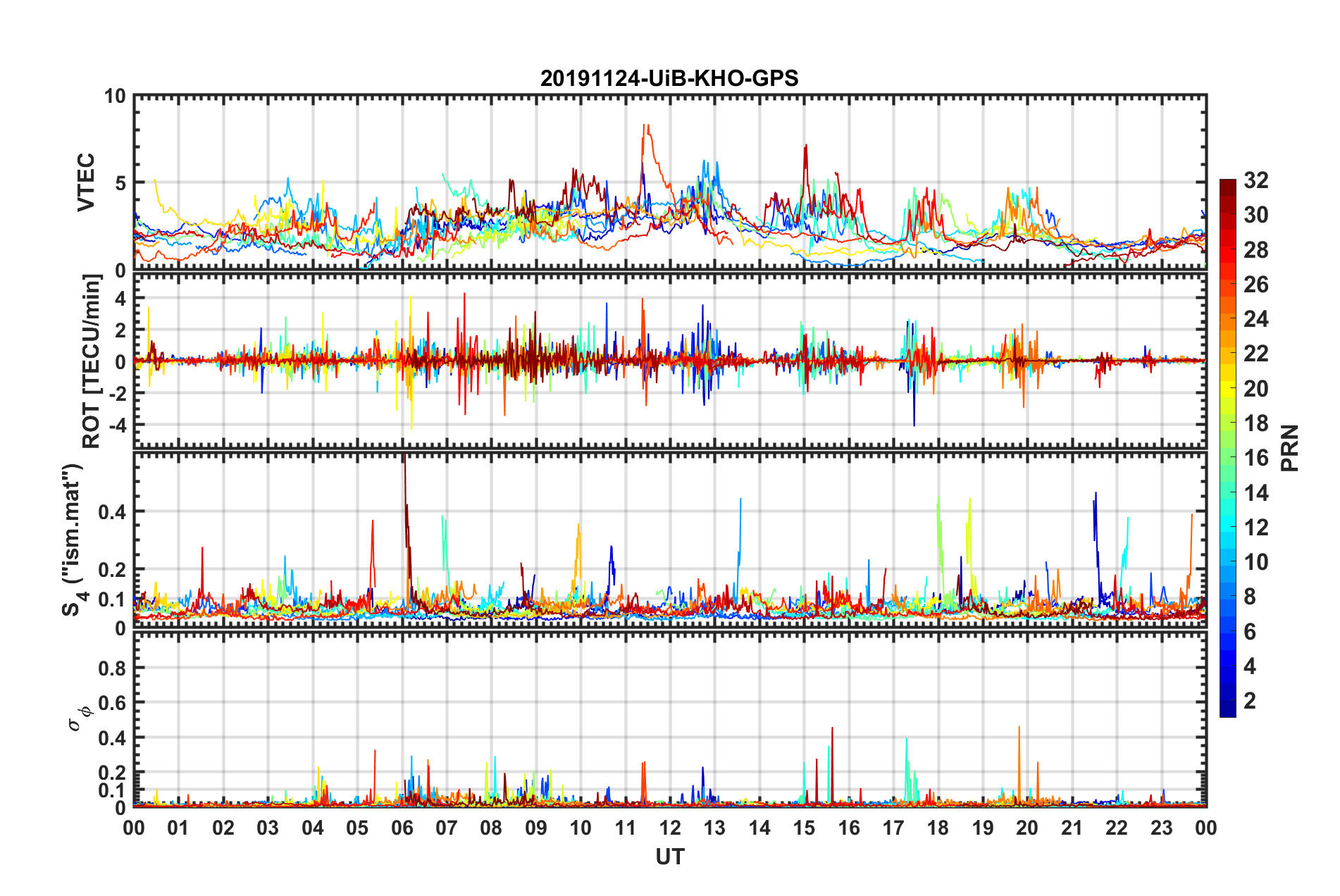This screenshot has width=1340, height=896.
Task: Click the plot title 20191124-UiB-KHO-GPS
Action: pos(669,78)
